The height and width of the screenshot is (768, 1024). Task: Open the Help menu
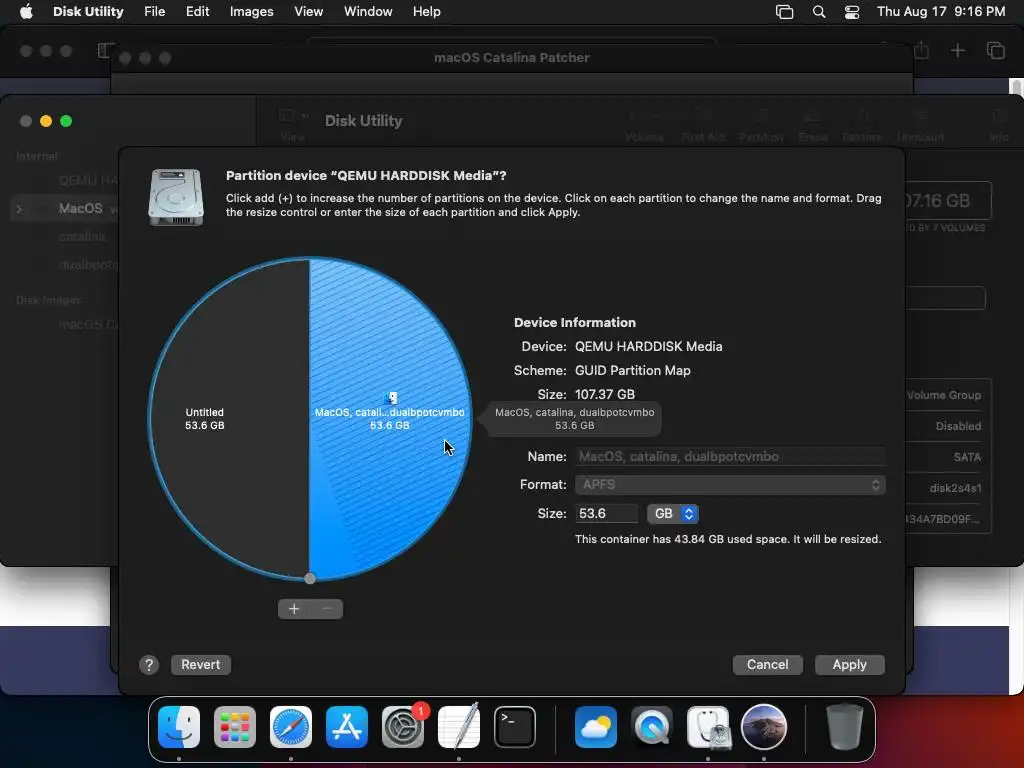(x=426, y=12)
